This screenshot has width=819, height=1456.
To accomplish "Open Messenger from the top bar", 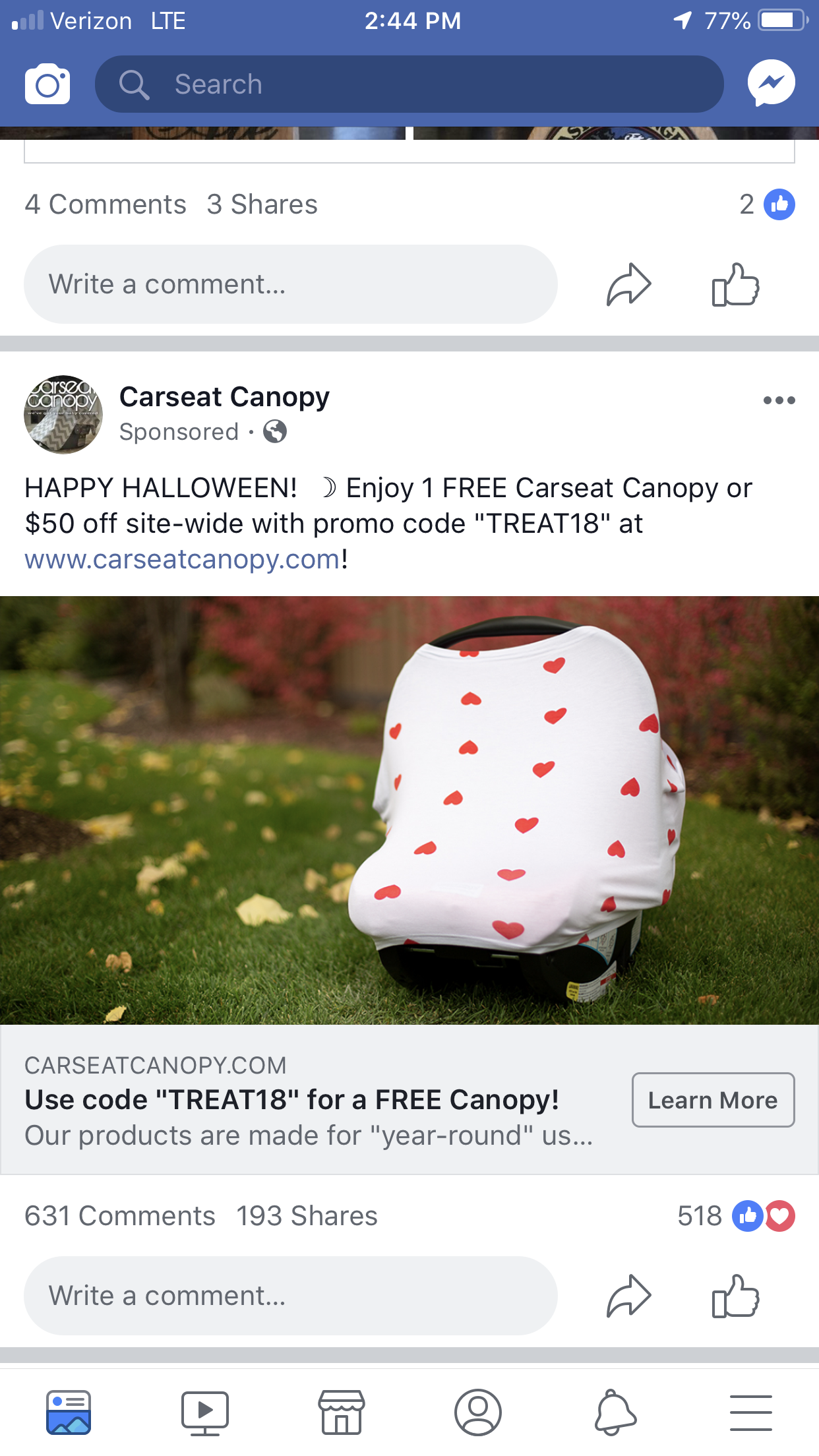I will (x=771, y=83).
